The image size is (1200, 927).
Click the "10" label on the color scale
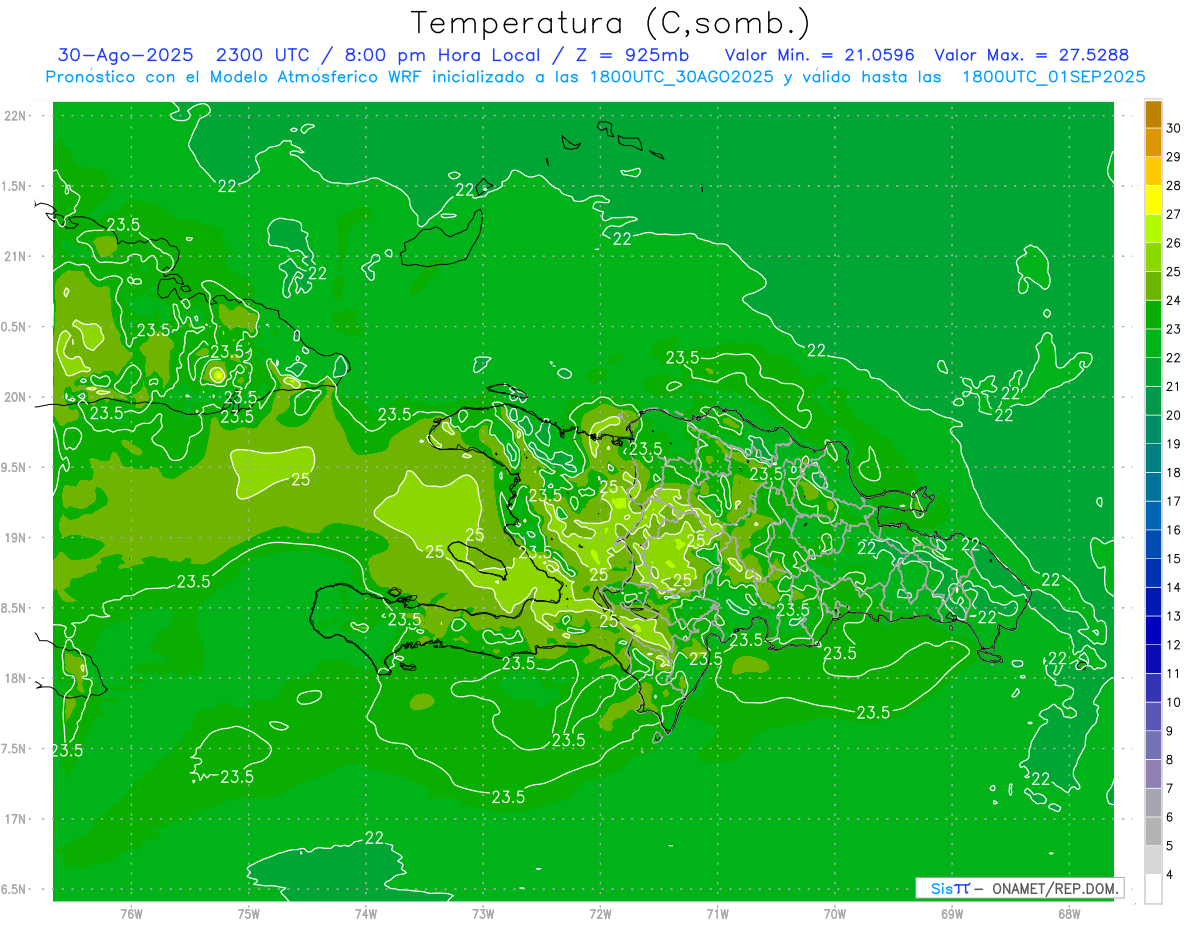click(x=1174, y=702)
